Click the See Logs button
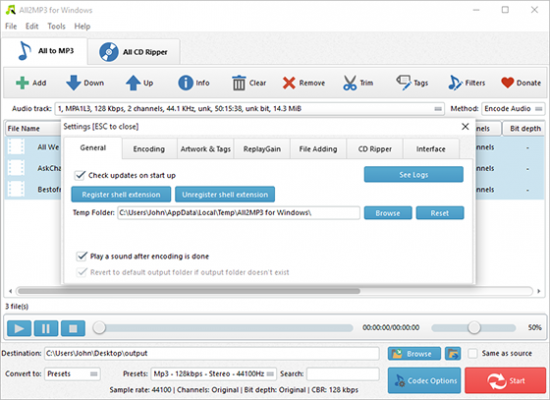The height and width of the screenshot is (400, 550). point(414,175)
